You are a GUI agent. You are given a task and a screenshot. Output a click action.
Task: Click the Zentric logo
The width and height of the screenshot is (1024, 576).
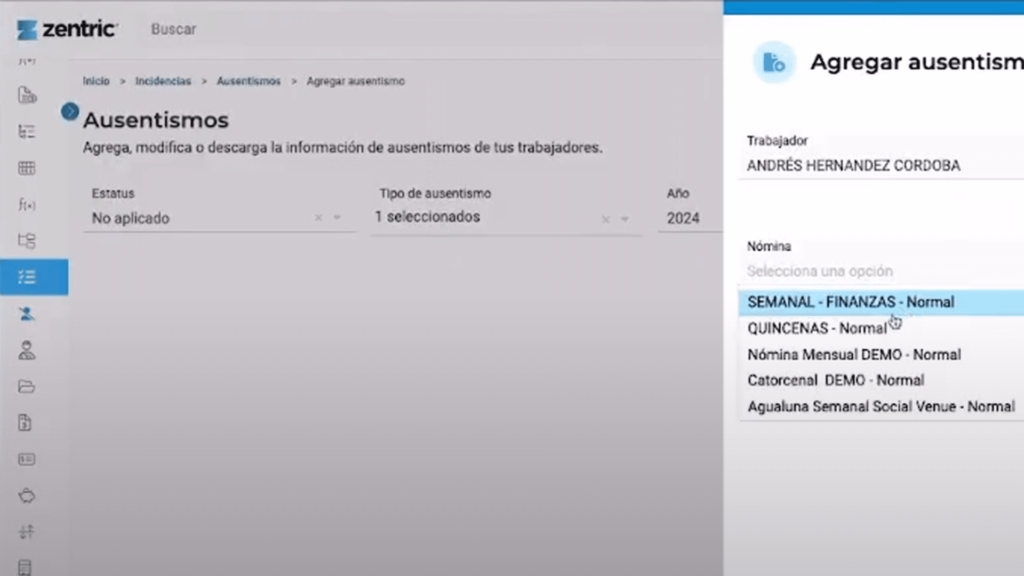(x=67, y=29)
